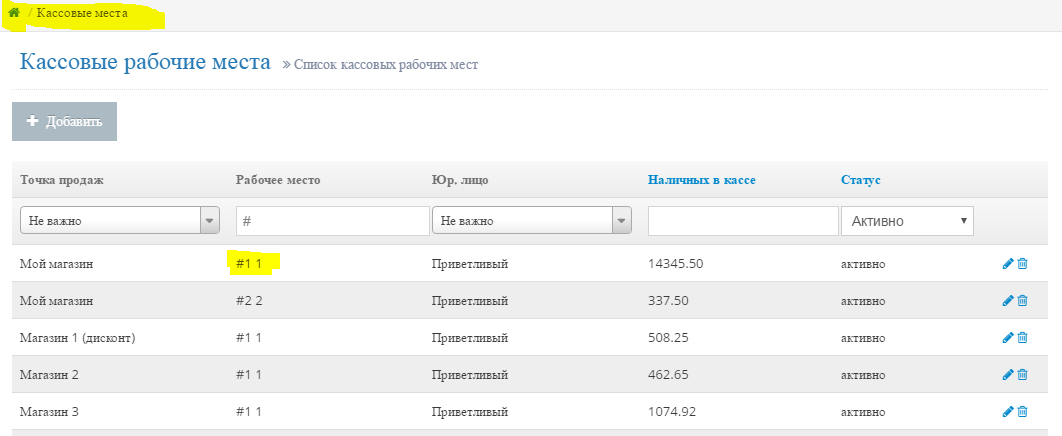Edit the Мой магазин #2 2 row
Image resolution: width=1062 pixels, height=436 pixels.
[x=1007, y=301]
